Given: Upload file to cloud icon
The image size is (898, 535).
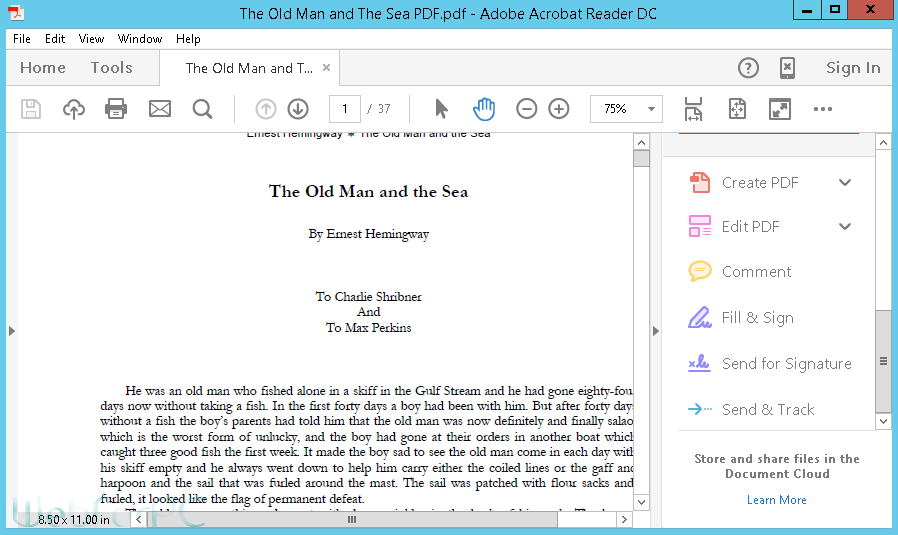Looking at the screenshot, I should coord(74,109).
